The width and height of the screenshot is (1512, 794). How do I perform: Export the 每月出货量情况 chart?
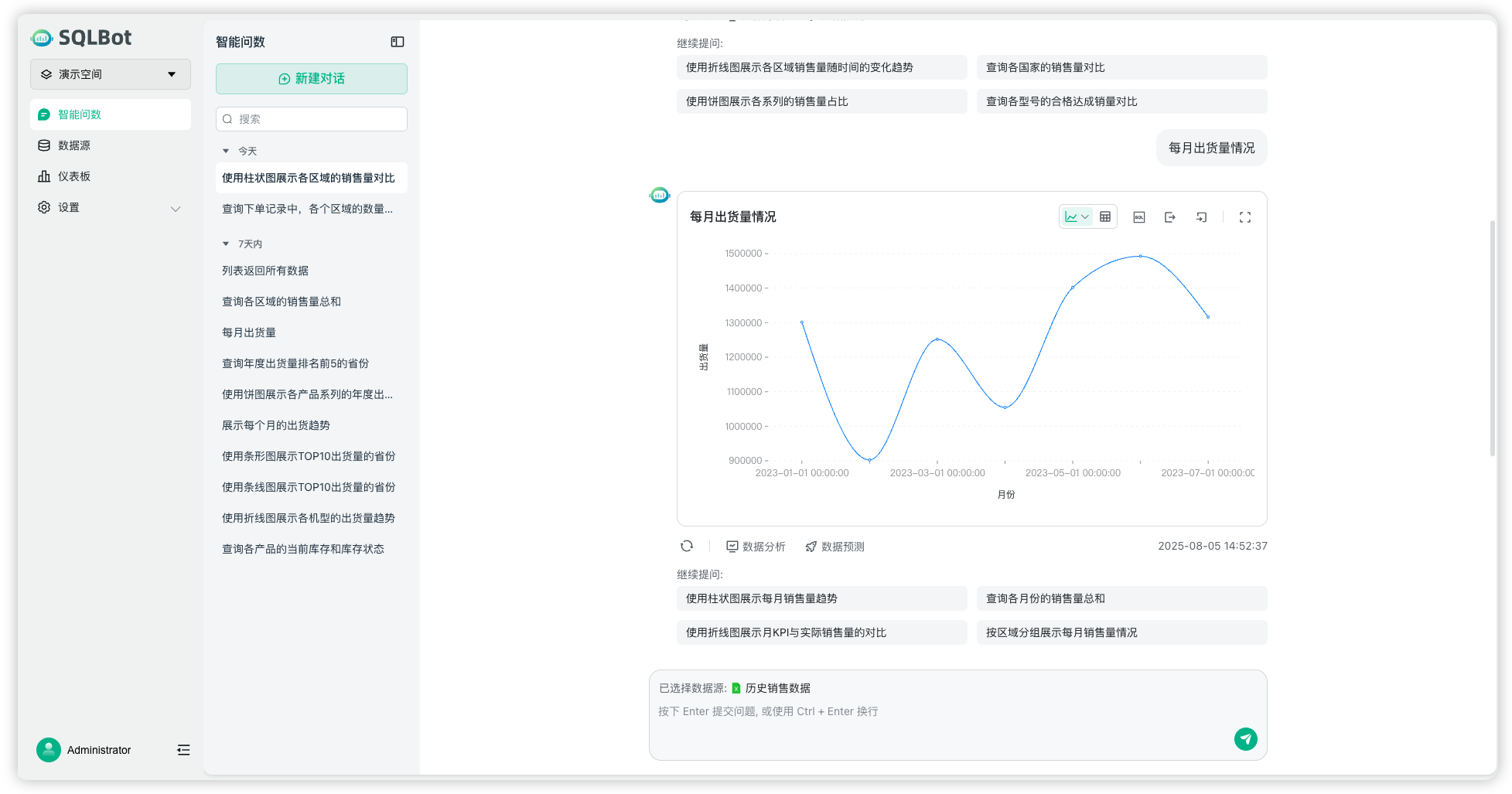coord(1169,216)
